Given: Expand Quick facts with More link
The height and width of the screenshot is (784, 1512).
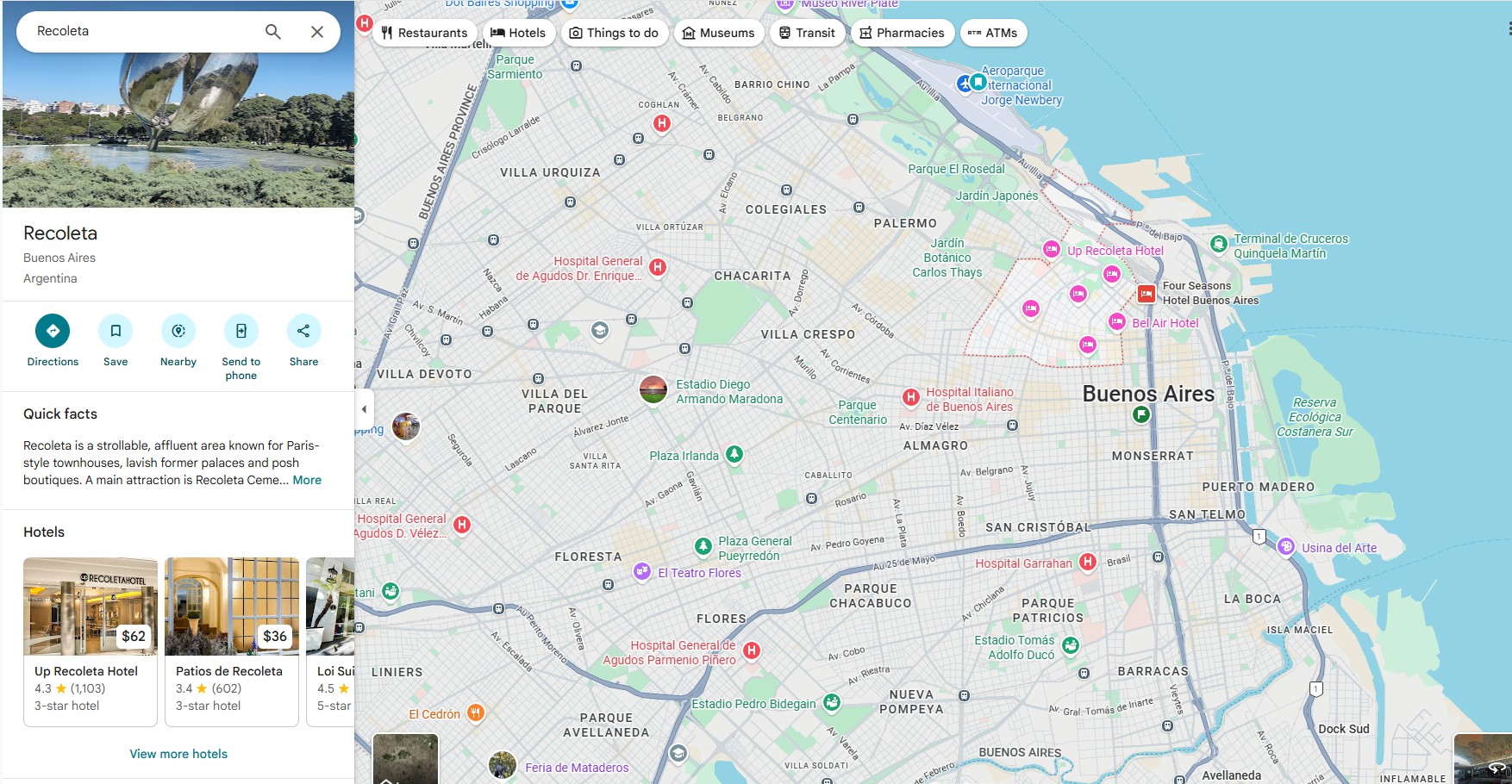Looking at the screenshot, I should click(x=307, y=481).
